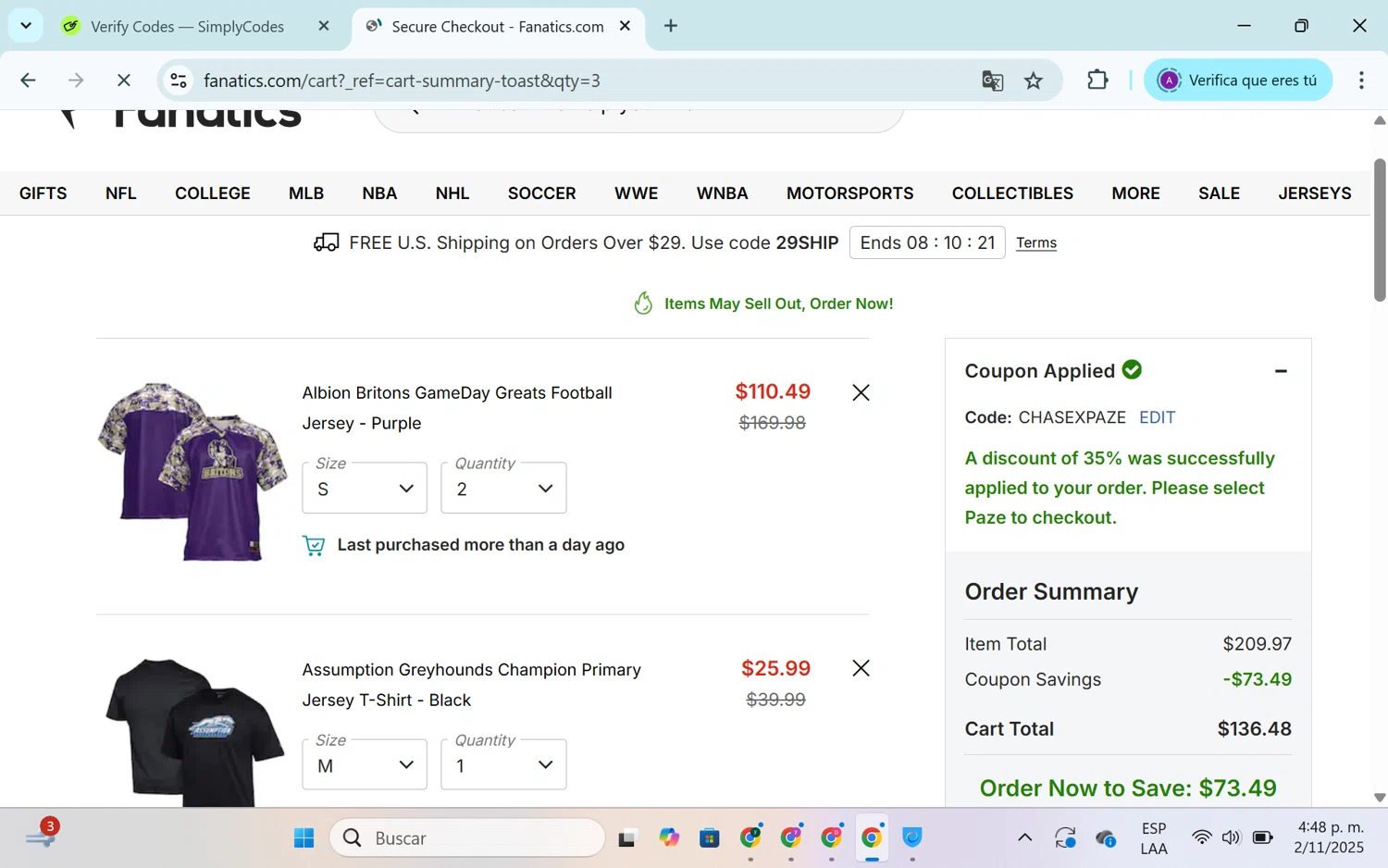1388x868 pixels.
Task: Open Windows Start menu
Action: coord(304,838)
